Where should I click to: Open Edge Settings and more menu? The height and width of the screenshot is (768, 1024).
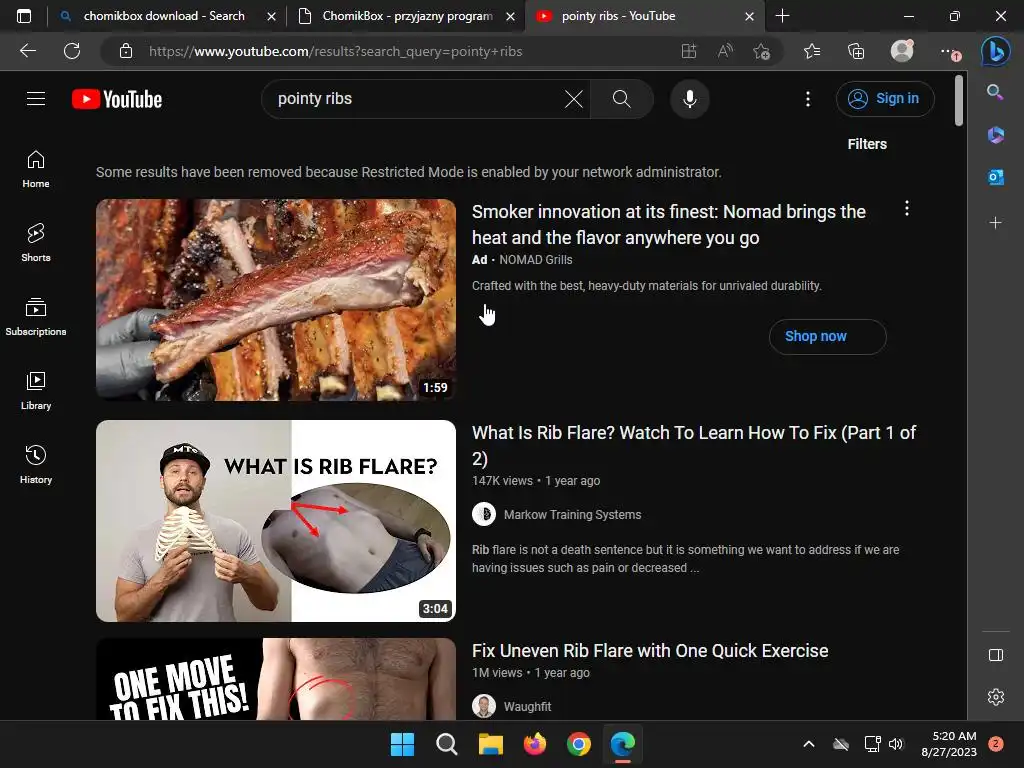(x=949, y=52)
